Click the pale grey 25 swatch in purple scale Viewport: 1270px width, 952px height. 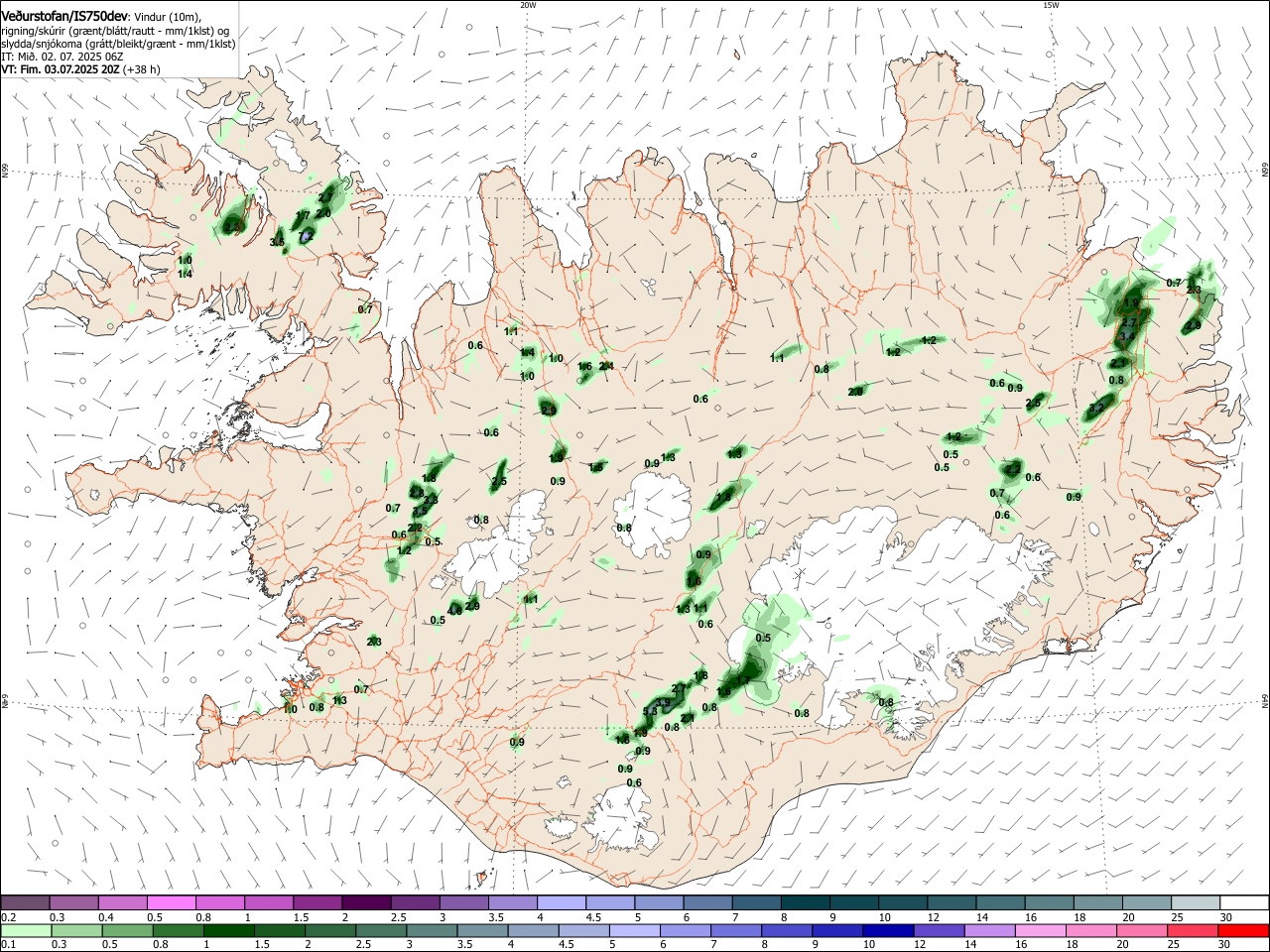point(1195,902)
